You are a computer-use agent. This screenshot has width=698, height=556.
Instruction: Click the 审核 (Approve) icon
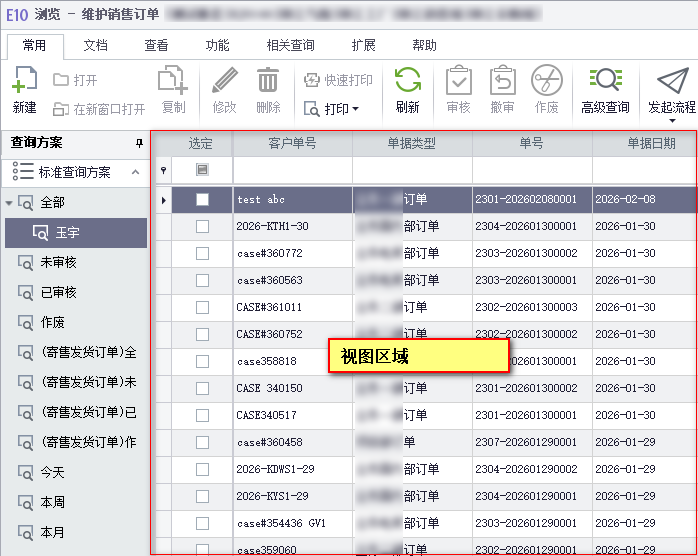tap(458, 82)
